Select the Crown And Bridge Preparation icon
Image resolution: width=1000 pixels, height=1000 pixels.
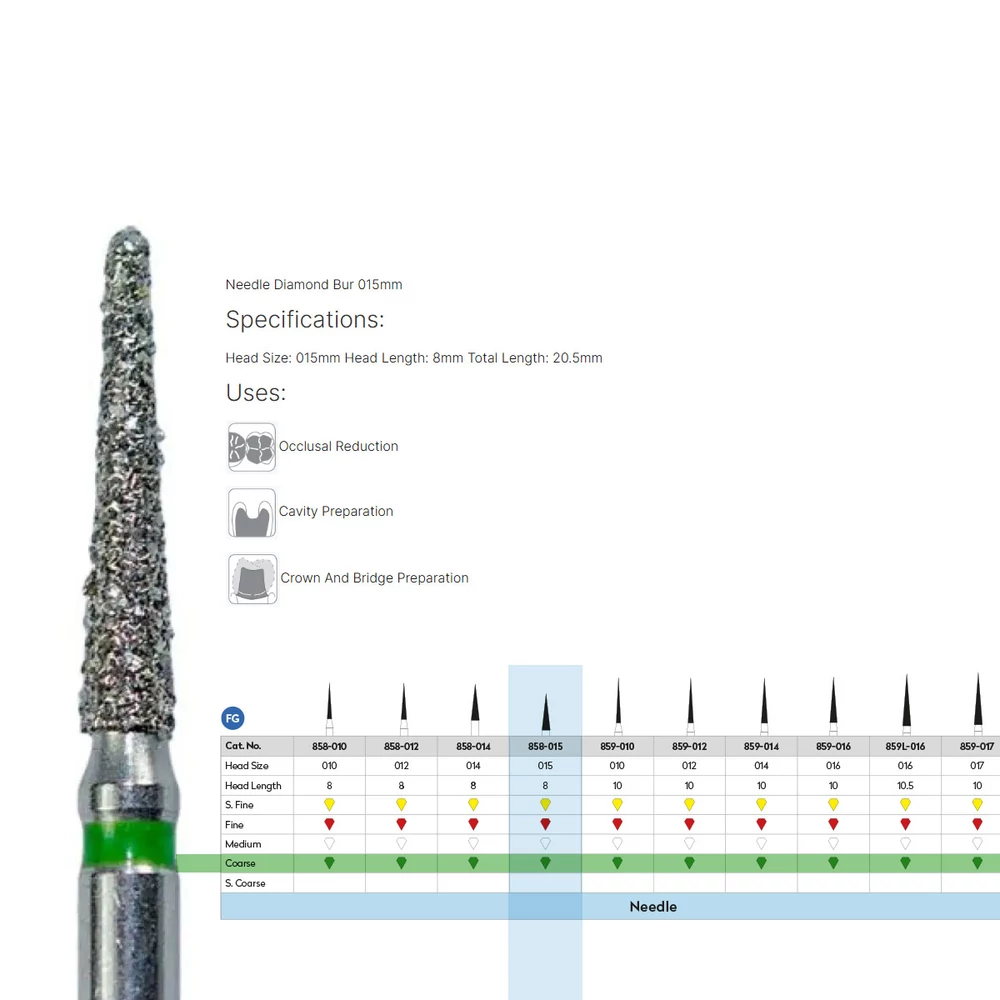[252, 578]
